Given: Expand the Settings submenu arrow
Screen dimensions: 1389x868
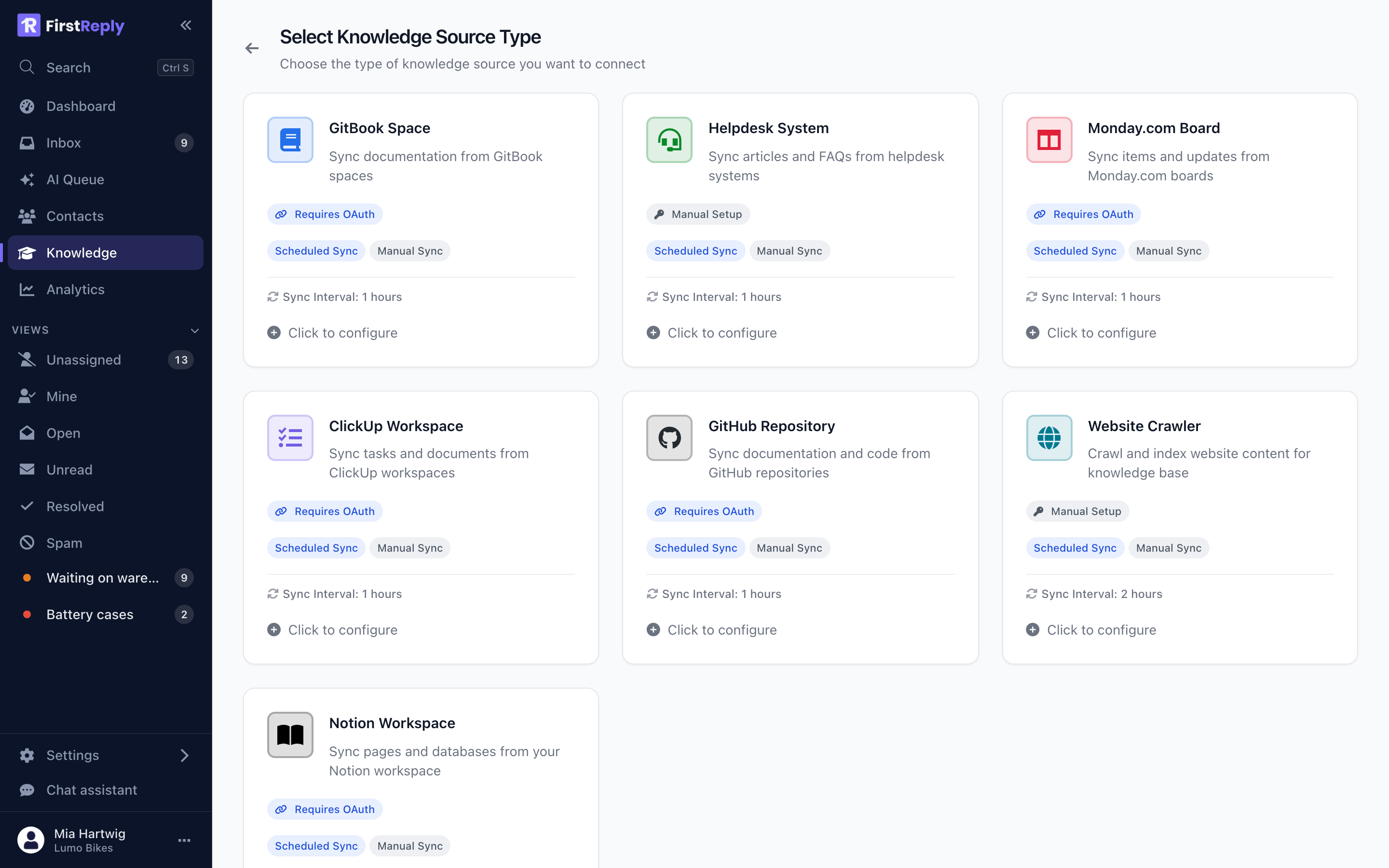Looking at the screenshot, I should point(184,756).
